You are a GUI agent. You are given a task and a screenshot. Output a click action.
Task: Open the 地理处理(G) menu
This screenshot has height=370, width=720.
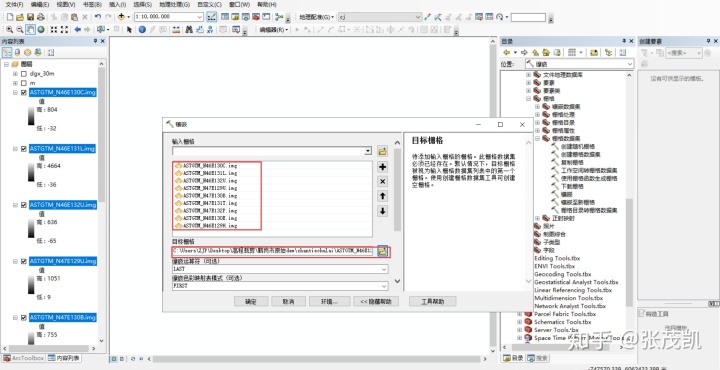[x=174, y=4]
